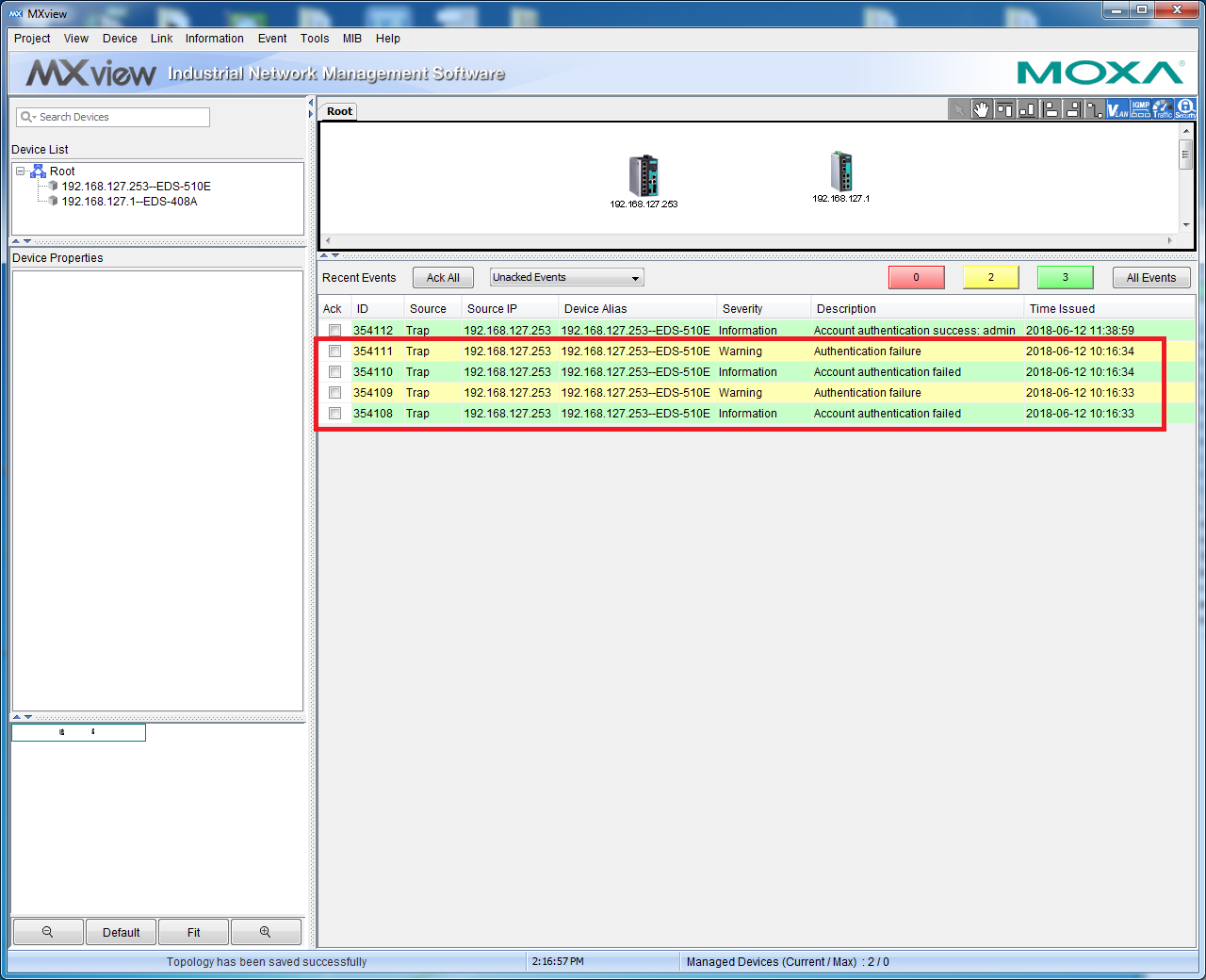
Task: Sort events by ID column header
Action: (x=378, y=308)
